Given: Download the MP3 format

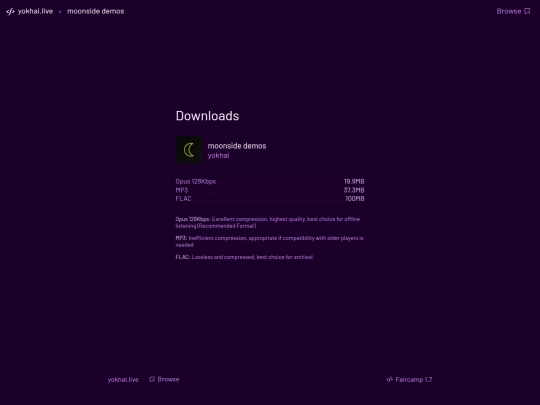Looking at the screenshot, I should coord(182,190).
